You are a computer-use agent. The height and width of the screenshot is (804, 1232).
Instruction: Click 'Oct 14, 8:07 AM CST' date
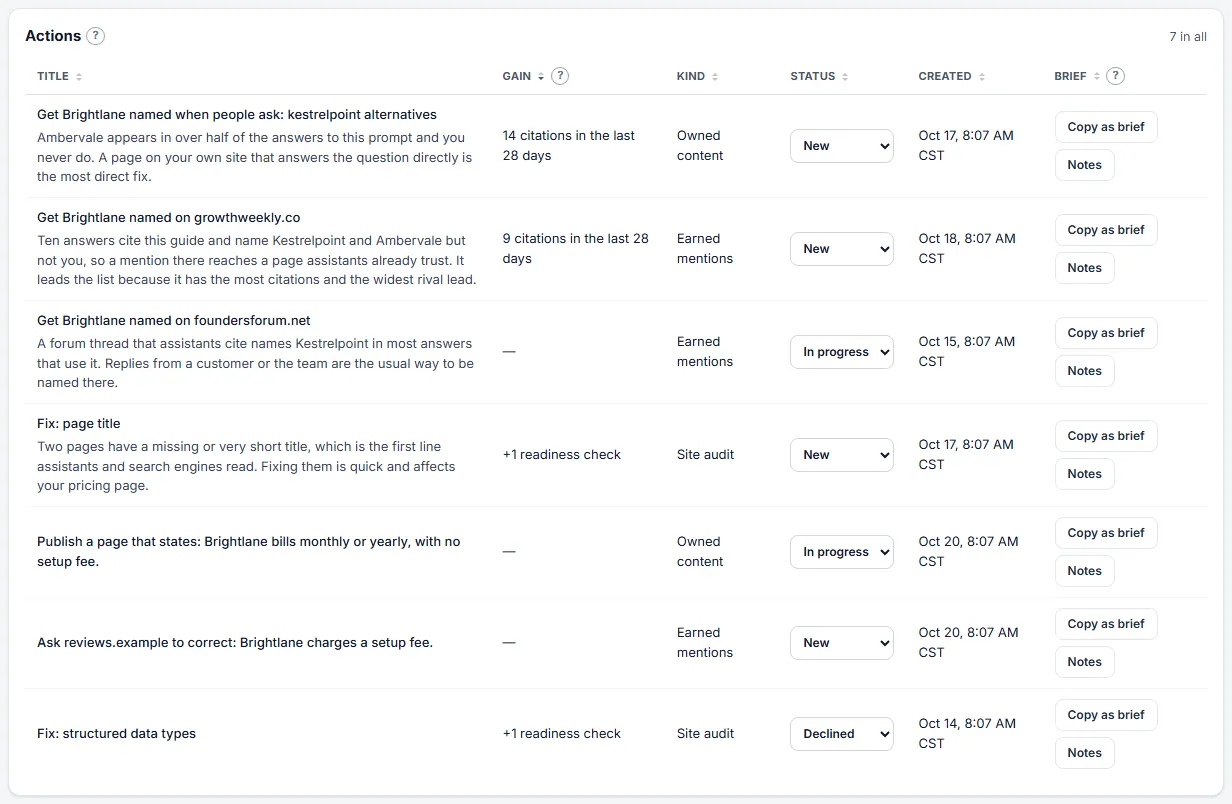pos(967,734)
